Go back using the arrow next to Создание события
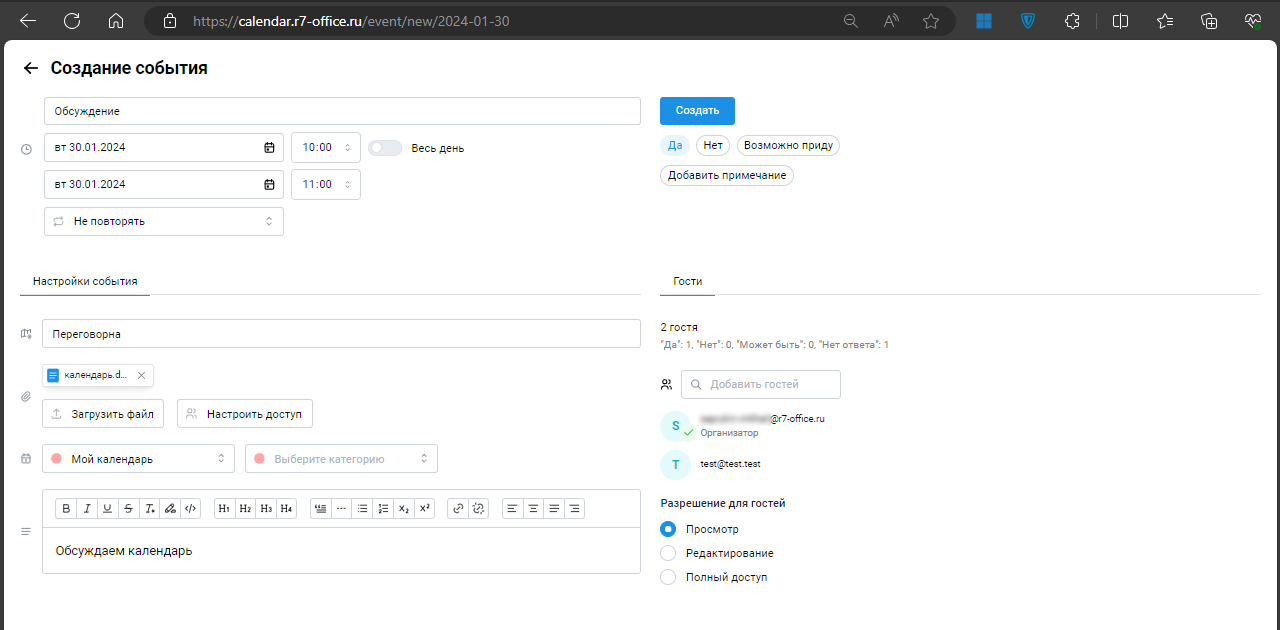 (31, 68)
